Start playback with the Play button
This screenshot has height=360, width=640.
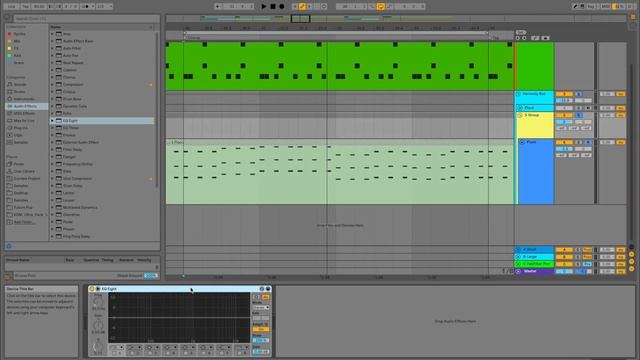264,7
